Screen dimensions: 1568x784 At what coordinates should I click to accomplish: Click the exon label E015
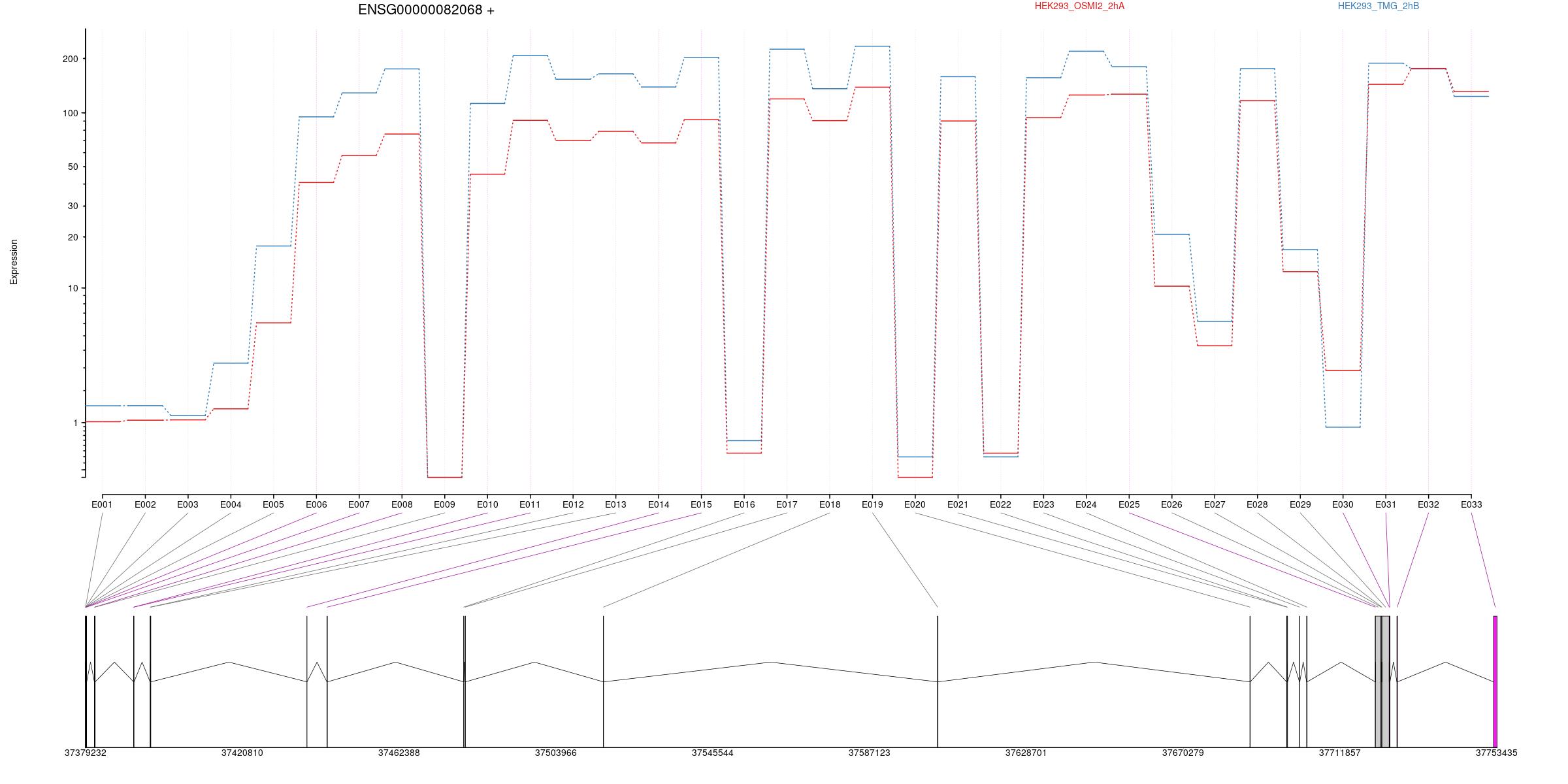(x=701, y=504)
